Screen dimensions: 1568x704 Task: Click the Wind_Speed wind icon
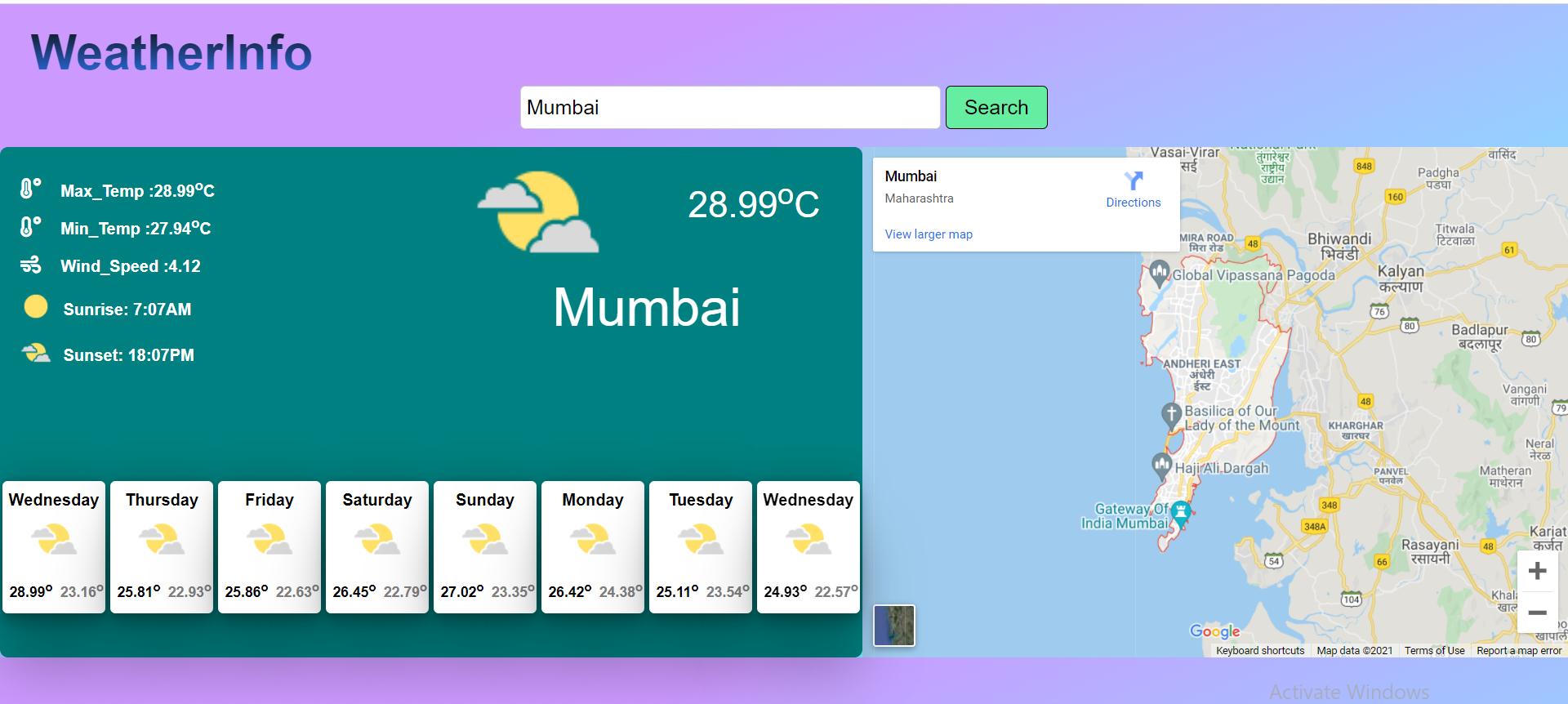point(30,265)
